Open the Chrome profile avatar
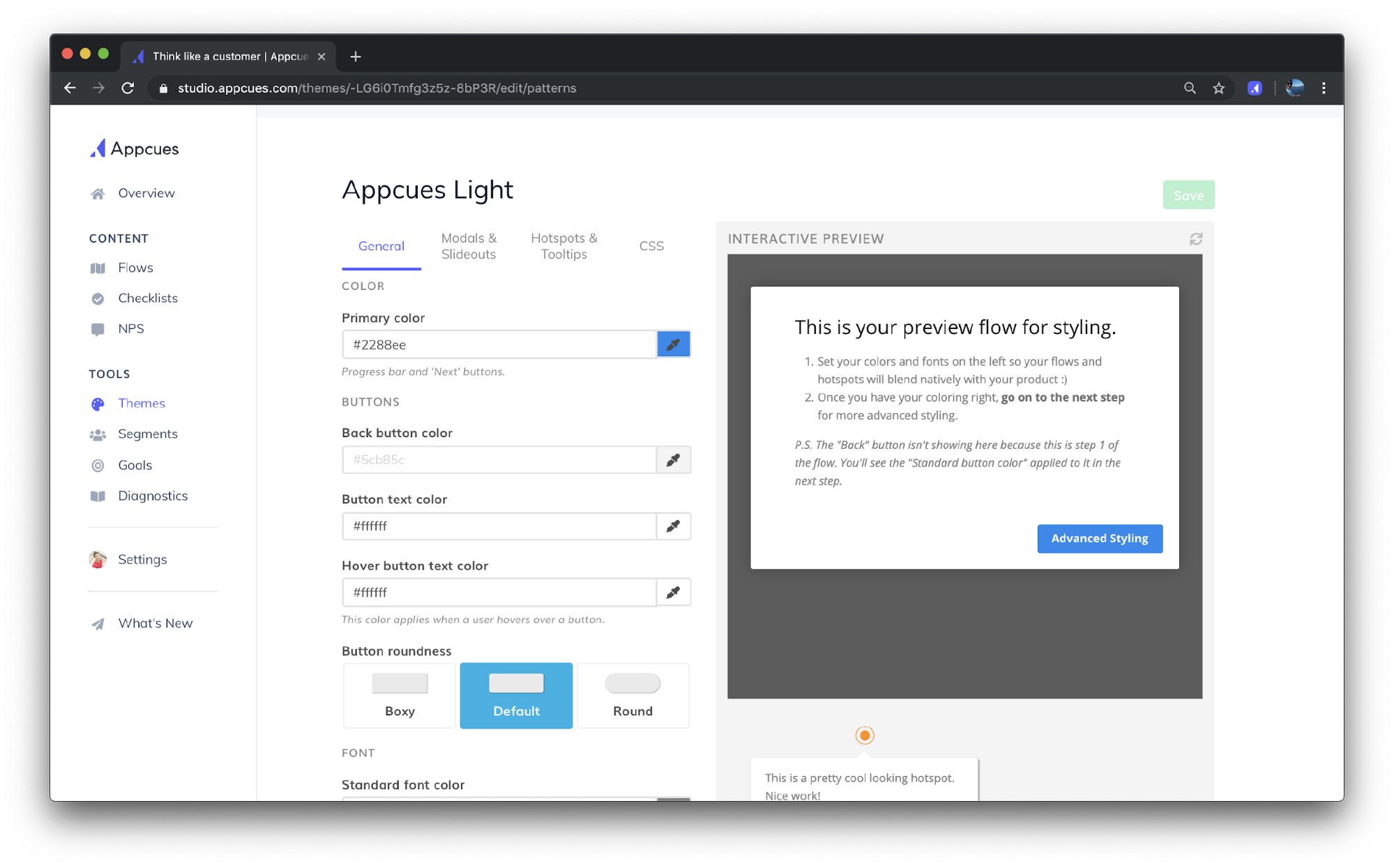Viewport: 1394px width, 868px height. [1294, 88]
